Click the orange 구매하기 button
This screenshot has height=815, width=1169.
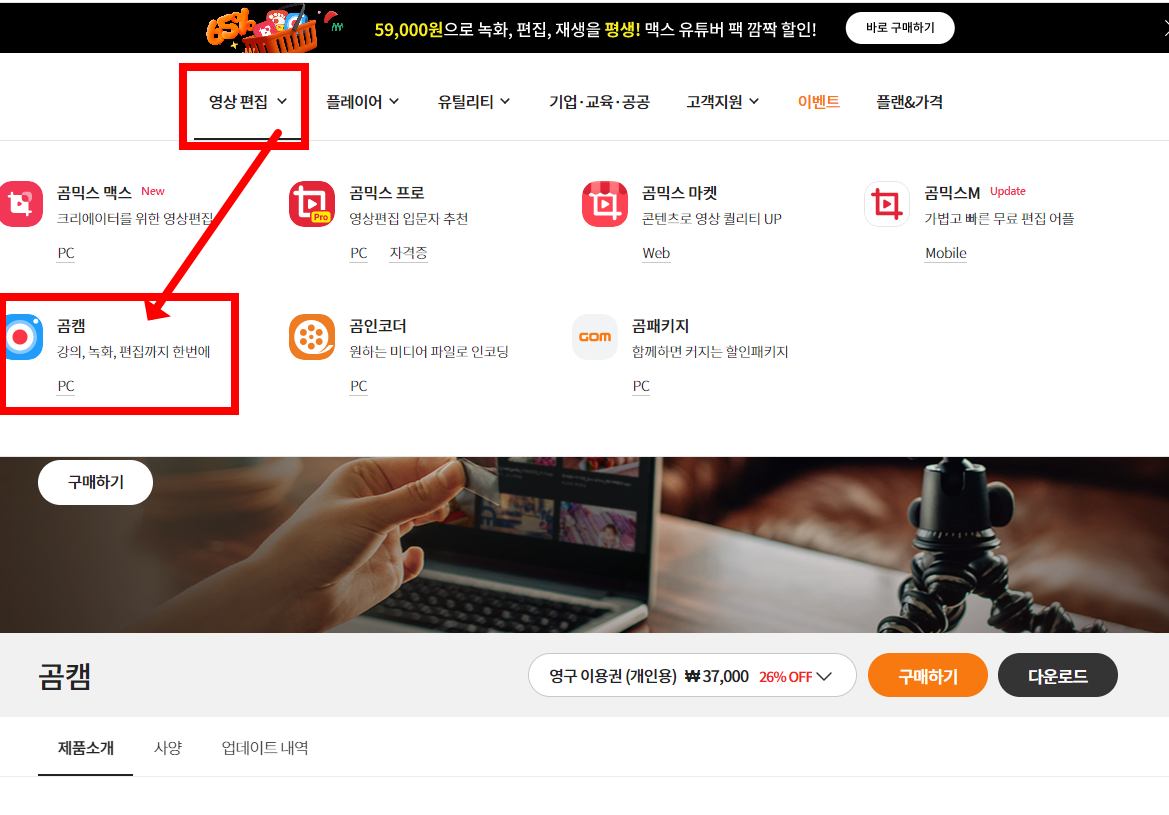pyautogui.click(x=927, y=675)
